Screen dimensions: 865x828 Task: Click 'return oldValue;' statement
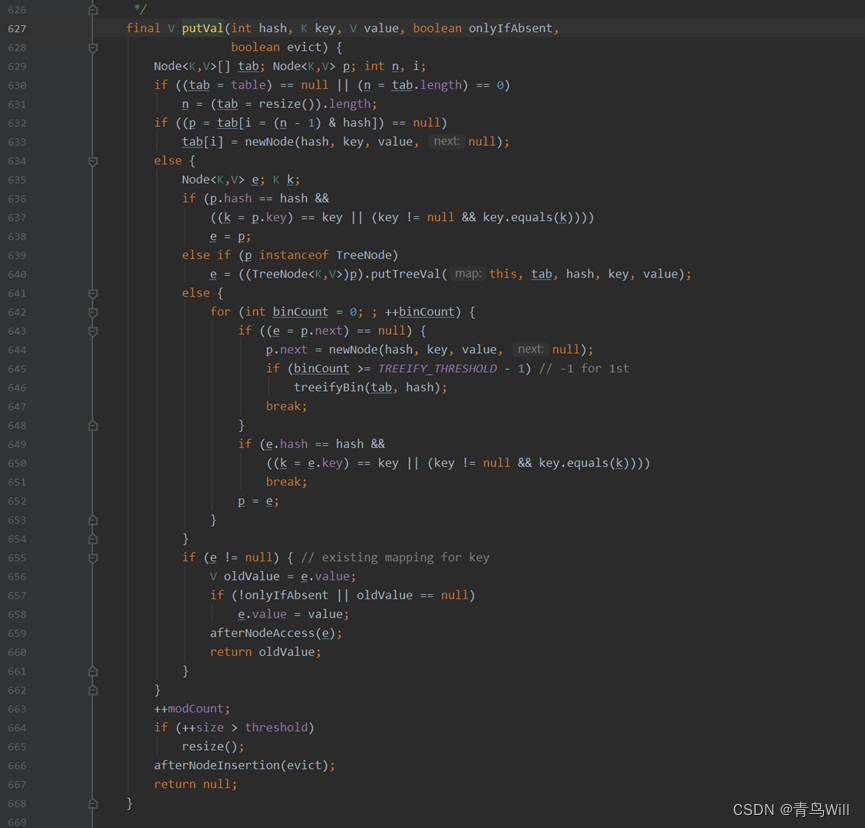coord(265,652)
